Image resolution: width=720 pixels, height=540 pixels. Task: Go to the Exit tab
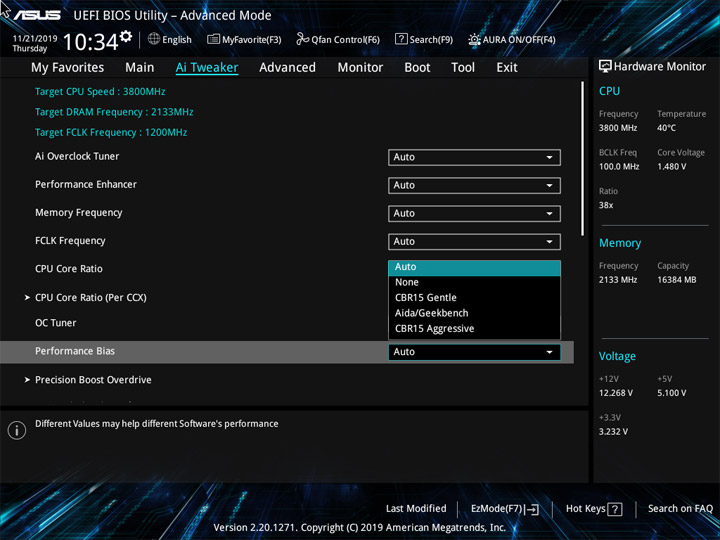507,68
